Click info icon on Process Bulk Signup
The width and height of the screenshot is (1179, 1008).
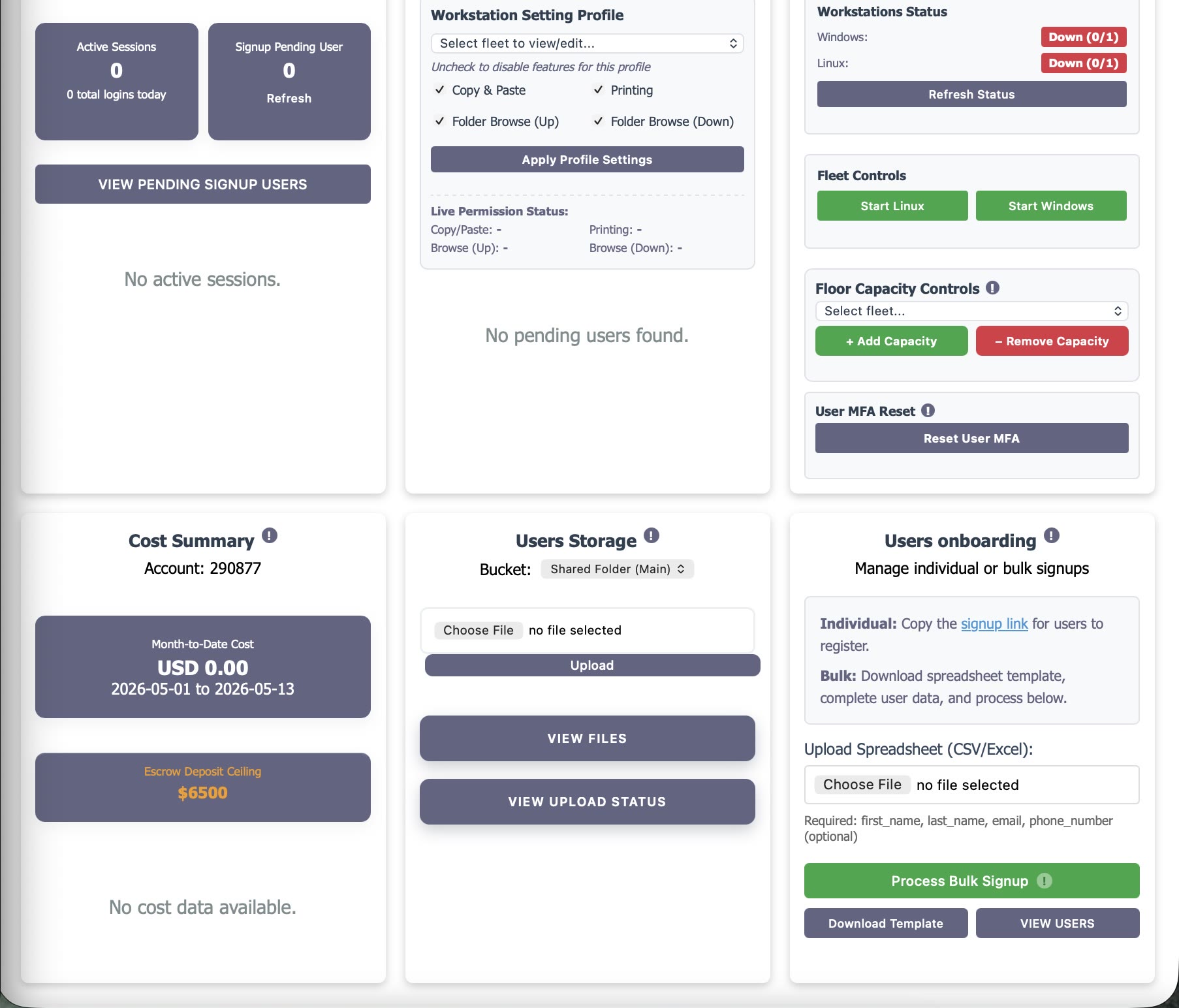1045,881
